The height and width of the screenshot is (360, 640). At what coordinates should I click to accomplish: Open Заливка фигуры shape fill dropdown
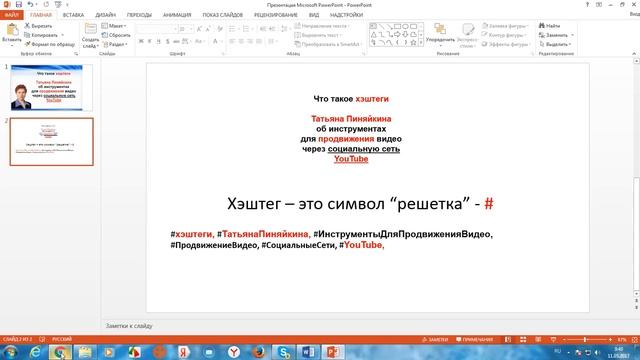pyautogui.click(x=505, y=26)
